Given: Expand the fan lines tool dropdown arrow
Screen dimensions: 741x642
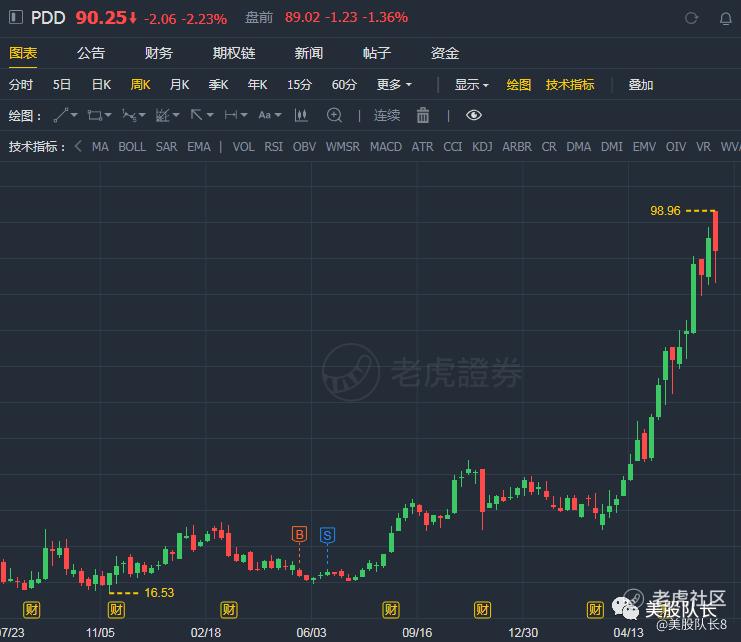Looking at the screenshot, I should coord(176,115).
